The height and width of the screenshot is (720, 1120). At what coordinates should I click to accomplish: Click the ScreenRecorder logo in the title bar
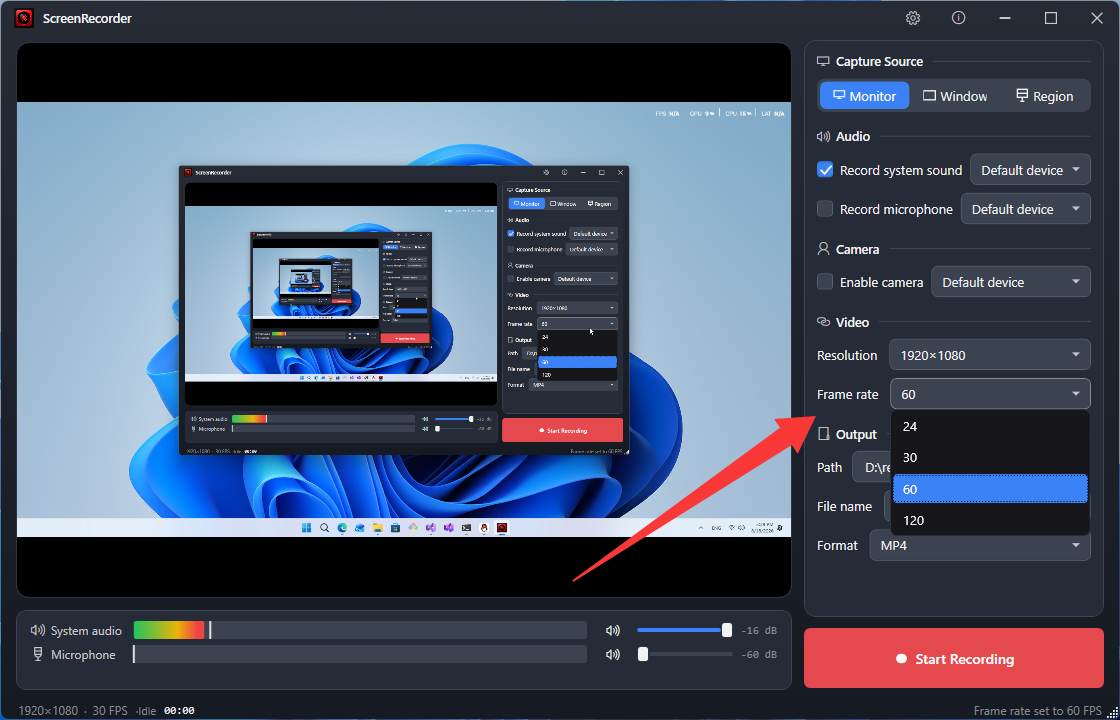tap(24, 19)
